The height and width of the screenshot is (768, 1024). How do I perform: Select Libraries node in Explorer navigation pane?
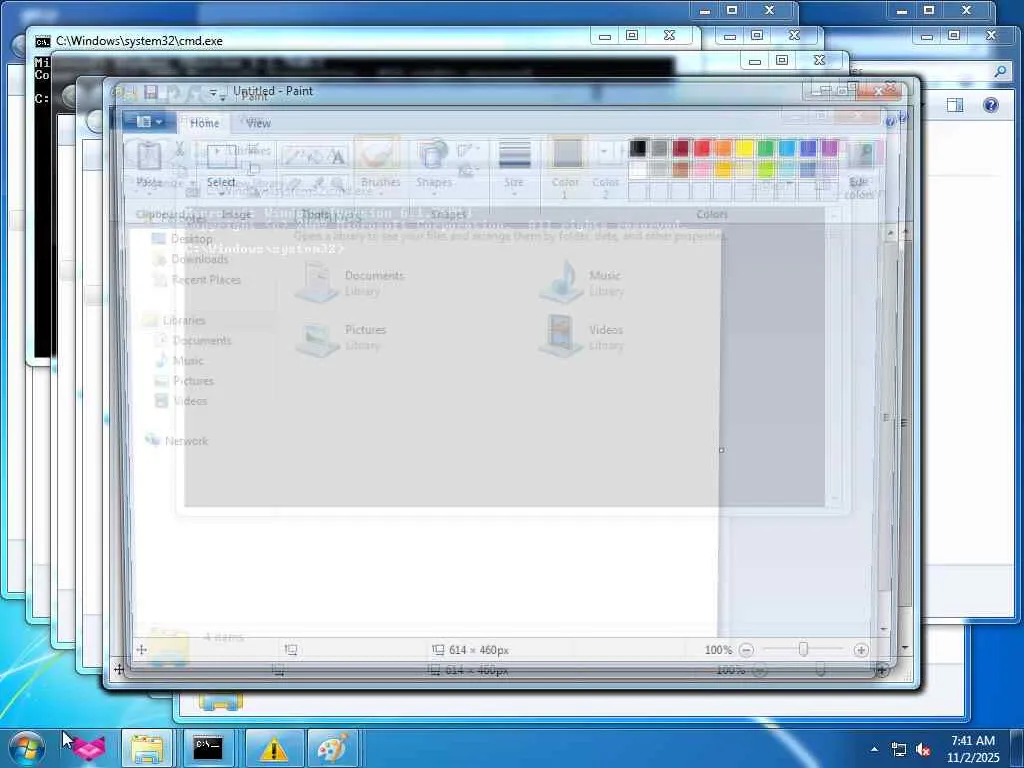[174, 320]
